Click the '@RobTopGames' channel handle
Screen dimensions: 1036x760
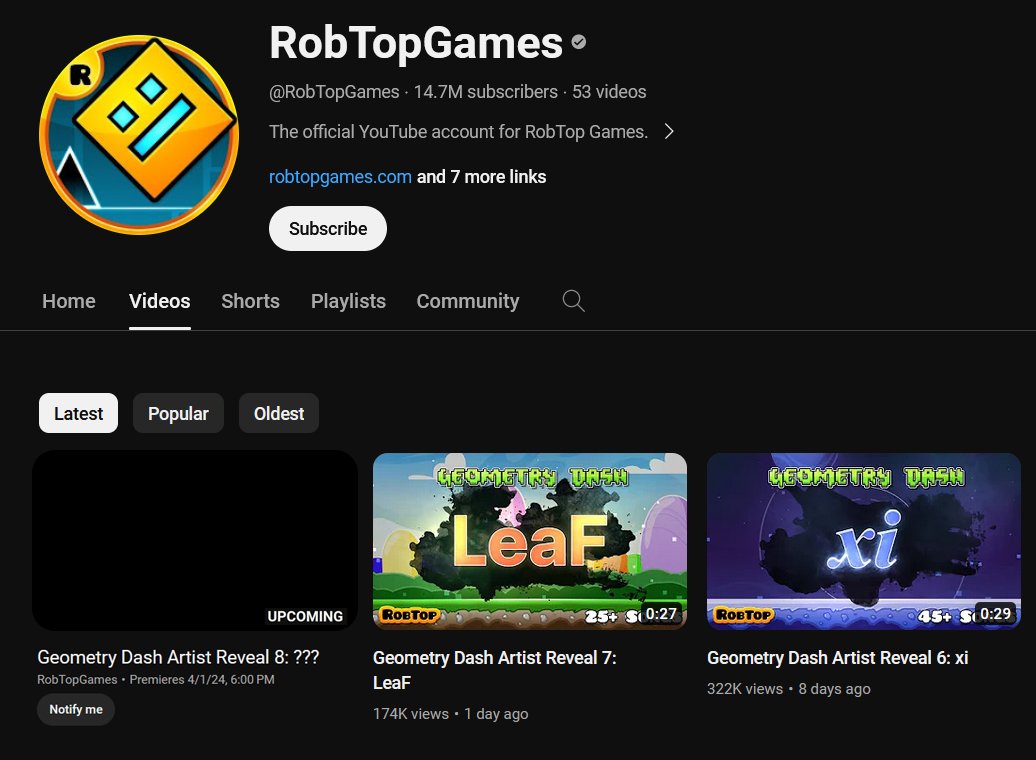pyautogui.click(x=334, y=92)
